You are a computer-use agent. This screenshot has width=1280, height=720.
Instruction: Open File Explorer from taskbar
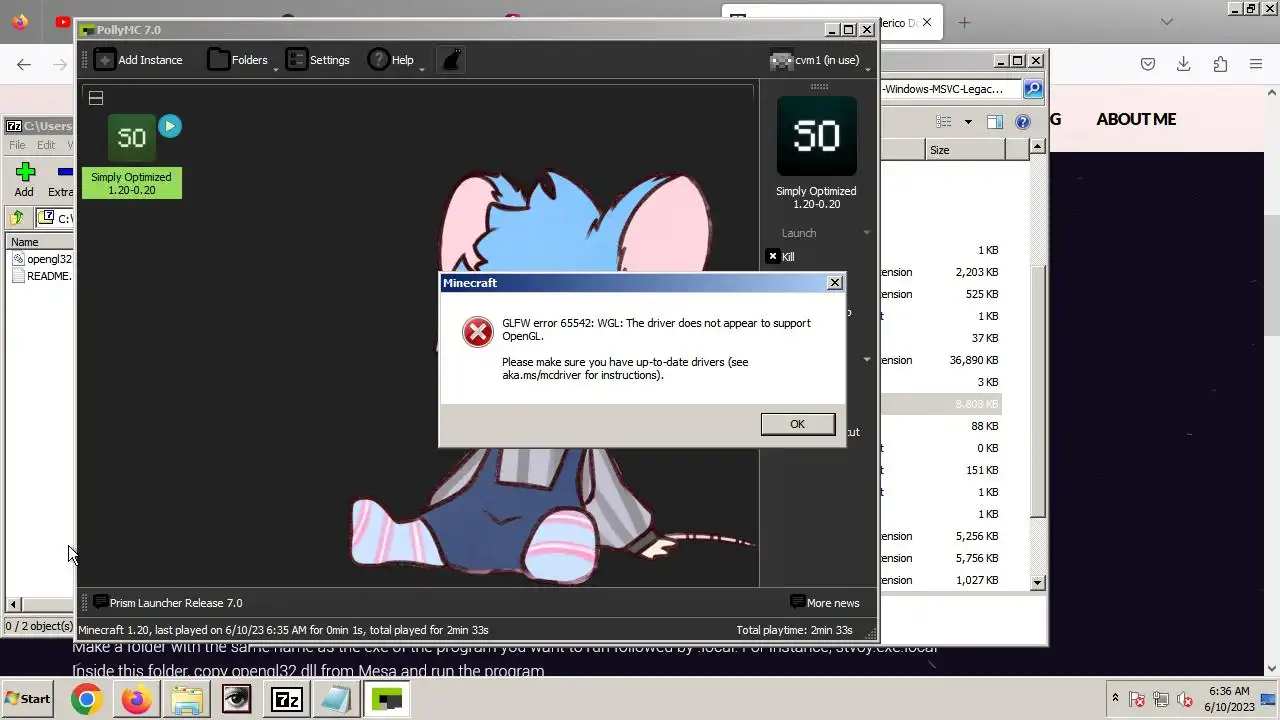(186, 699)
